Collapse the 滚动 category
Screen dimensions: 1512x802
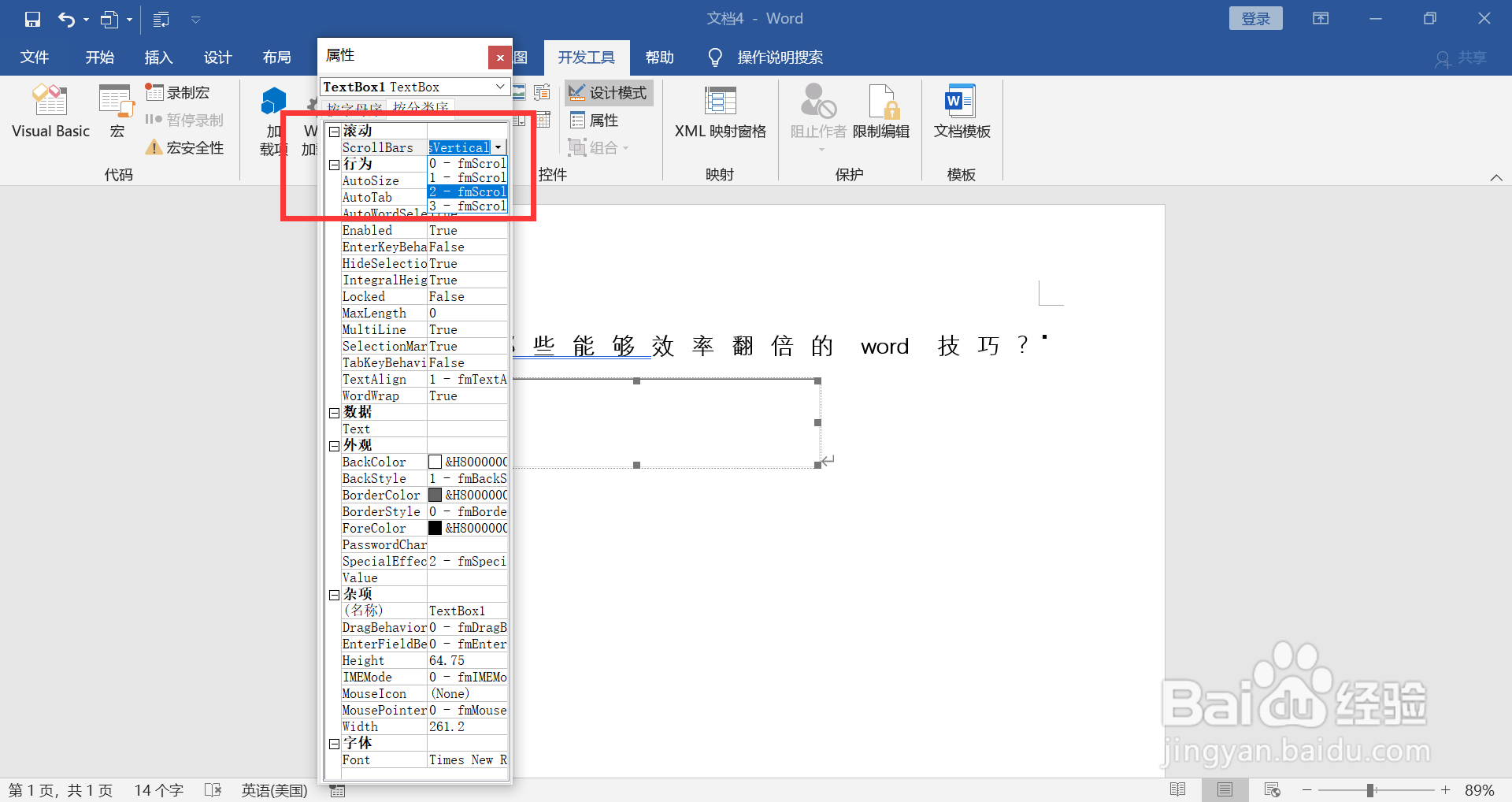334,132
